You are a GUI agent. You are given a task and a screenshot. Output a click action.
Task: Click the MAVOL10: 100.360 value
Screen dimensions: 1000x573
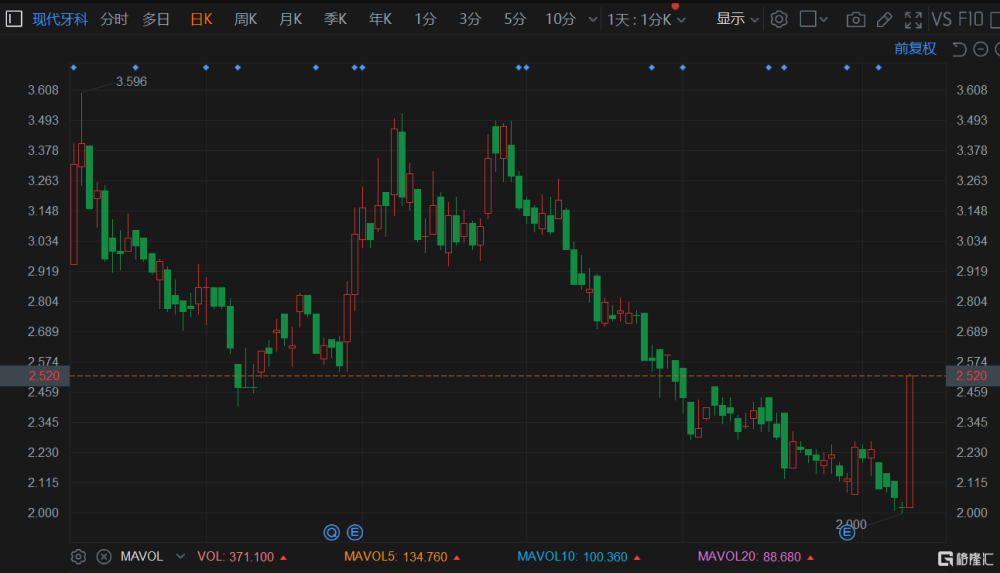pyautogui.click(x=578, y=556)
